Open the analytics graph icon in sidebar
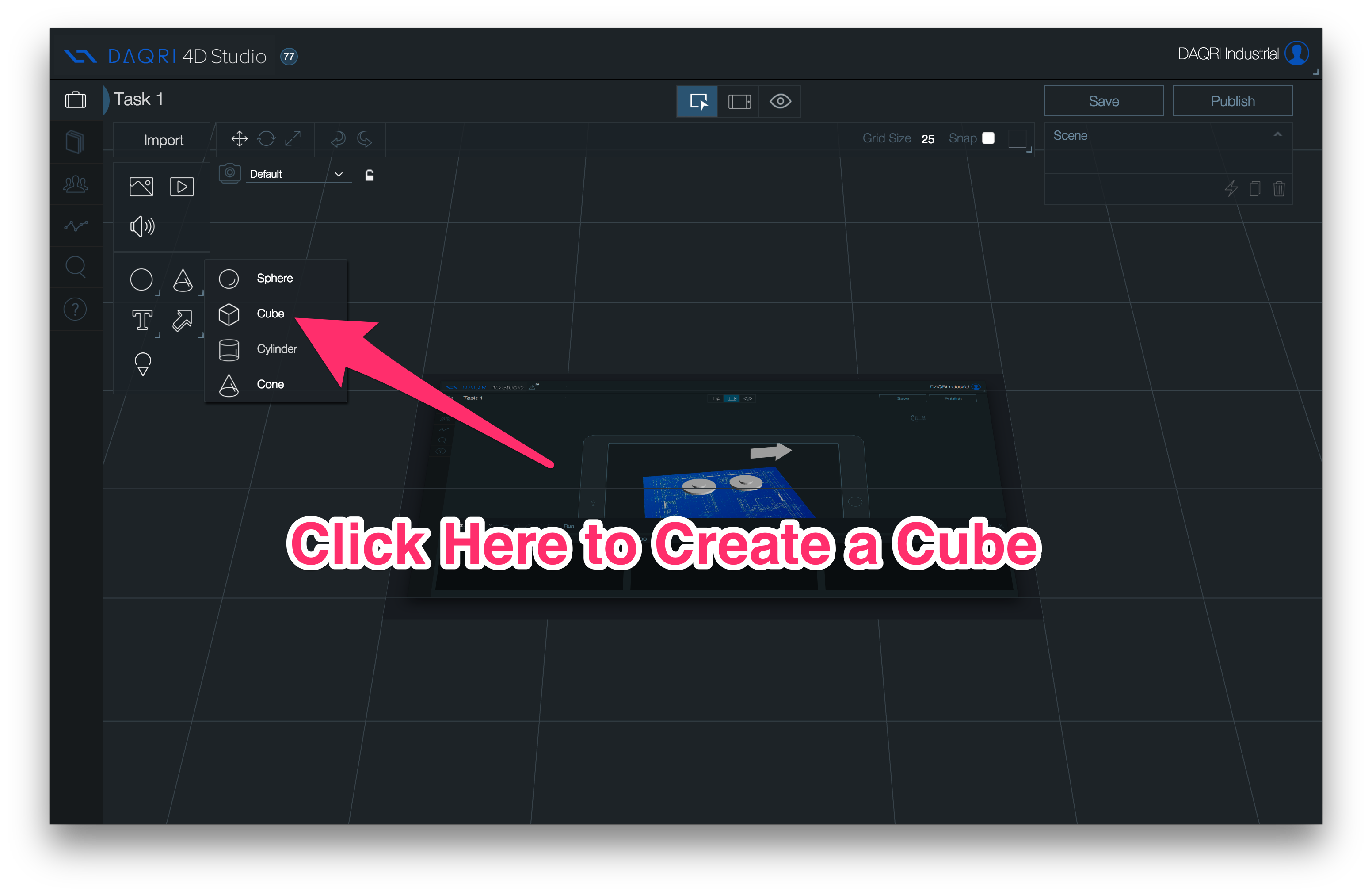This screenshot has height=895, width=1372. tap(76, 226)
